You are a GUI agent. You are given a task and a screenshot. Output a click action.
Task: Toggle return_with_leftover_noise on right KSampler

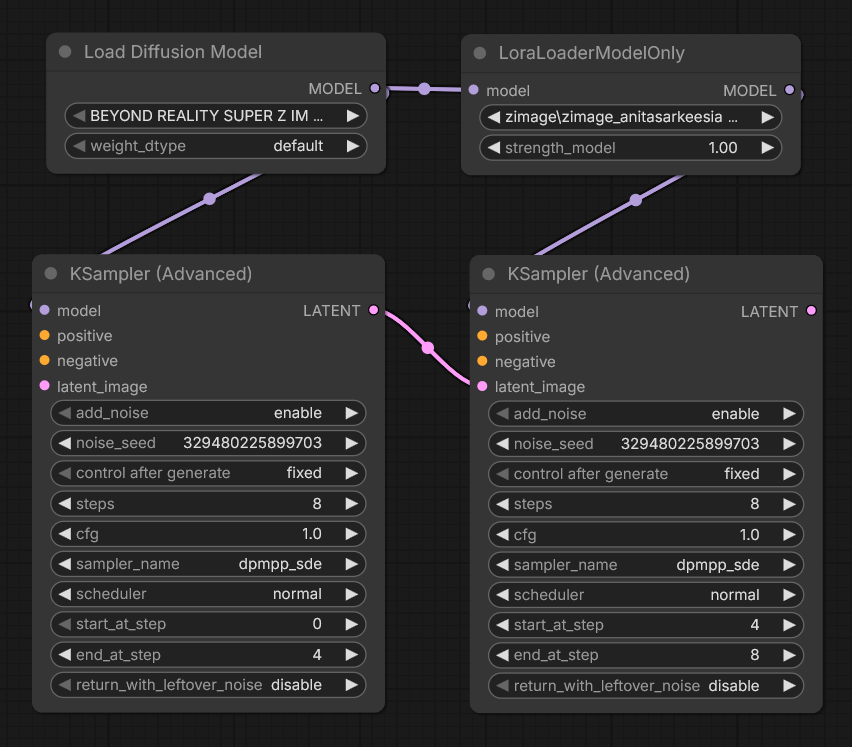(x=646, y=686)
